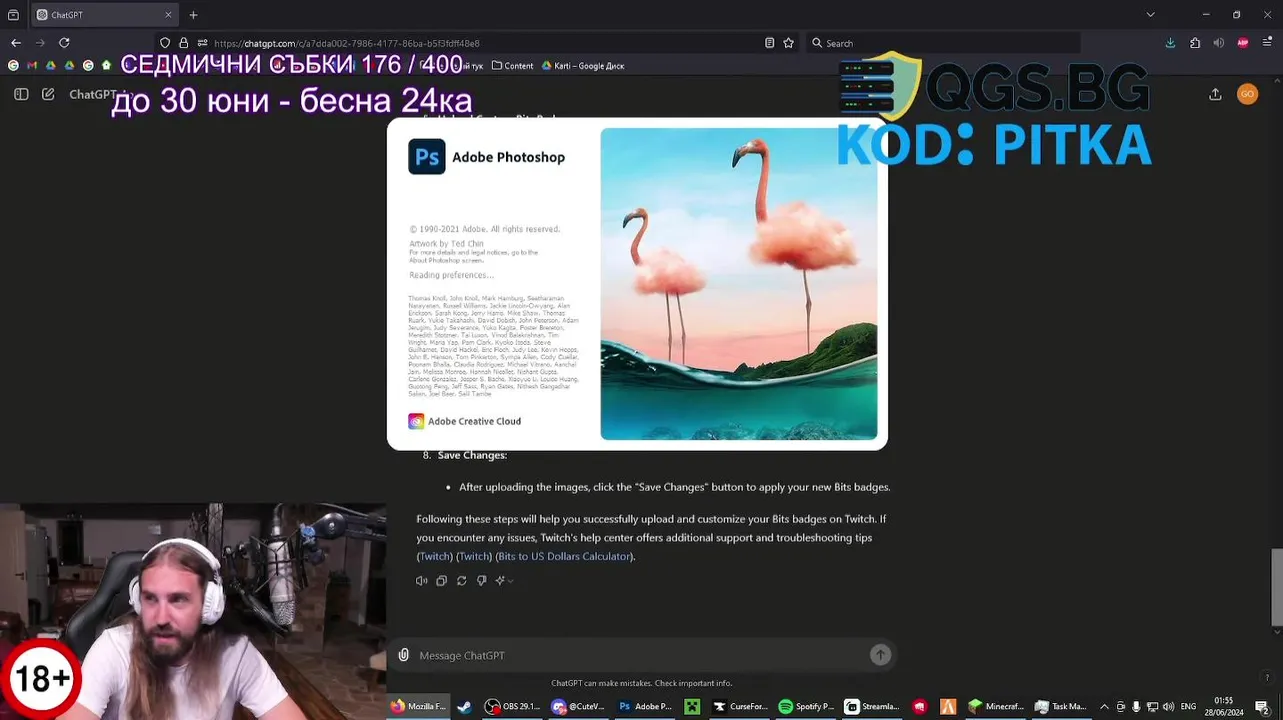Viewport: 1283px width, 720px height.
Task: Click the microphone icon in system tray
Action: click(1136, 706)
